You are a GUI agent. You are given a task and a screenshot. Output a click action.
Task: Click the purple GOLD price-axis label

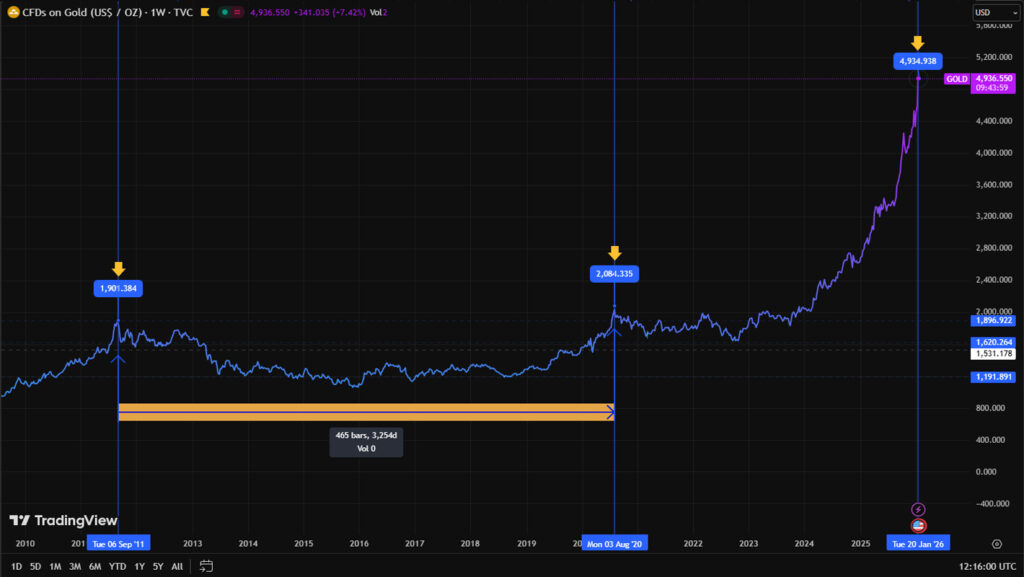pyautogui.click(x=957, y=79)
